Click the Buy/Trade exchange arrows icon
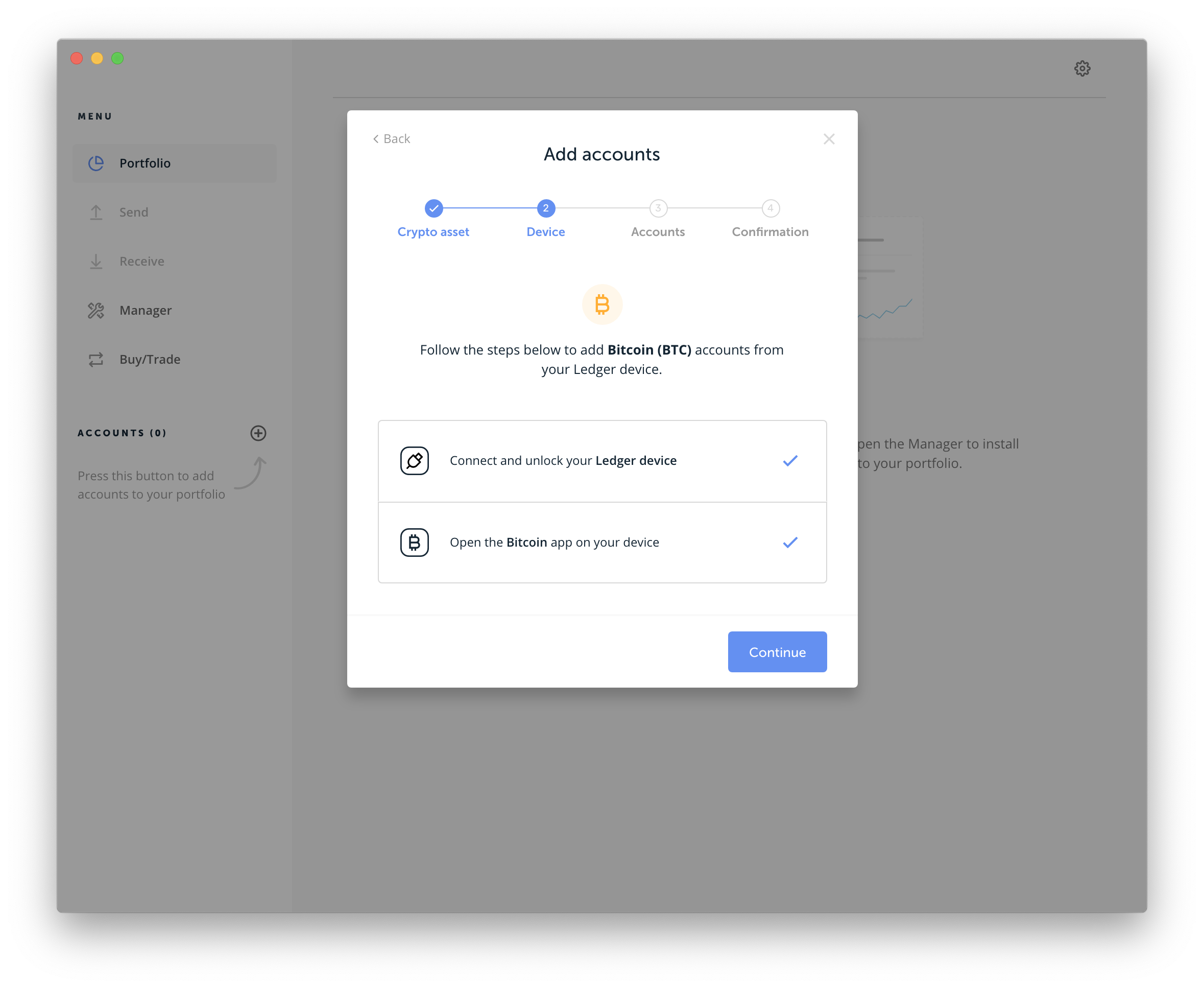1204x988 pixels. [95, 359]
